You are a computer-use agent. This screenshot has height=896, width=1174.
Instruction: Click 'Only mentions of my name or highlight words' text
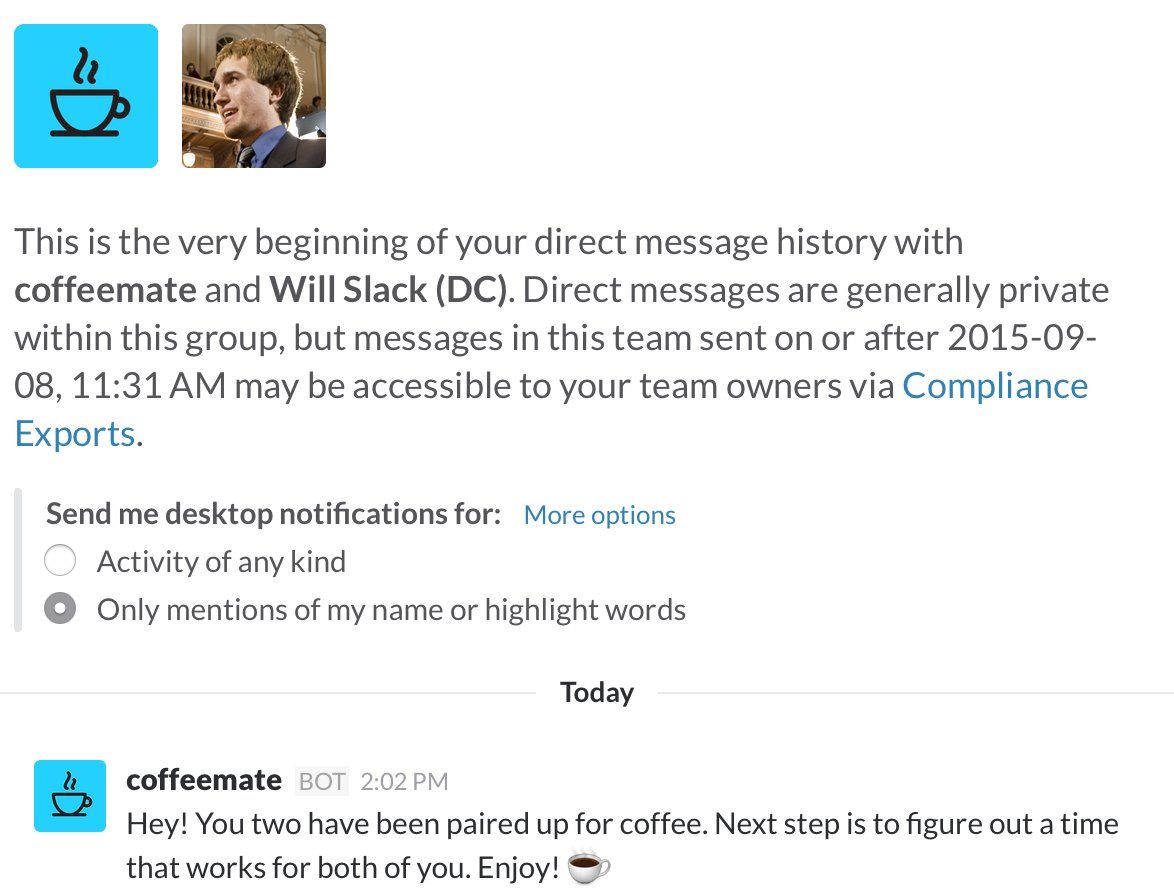coord(391,609)
